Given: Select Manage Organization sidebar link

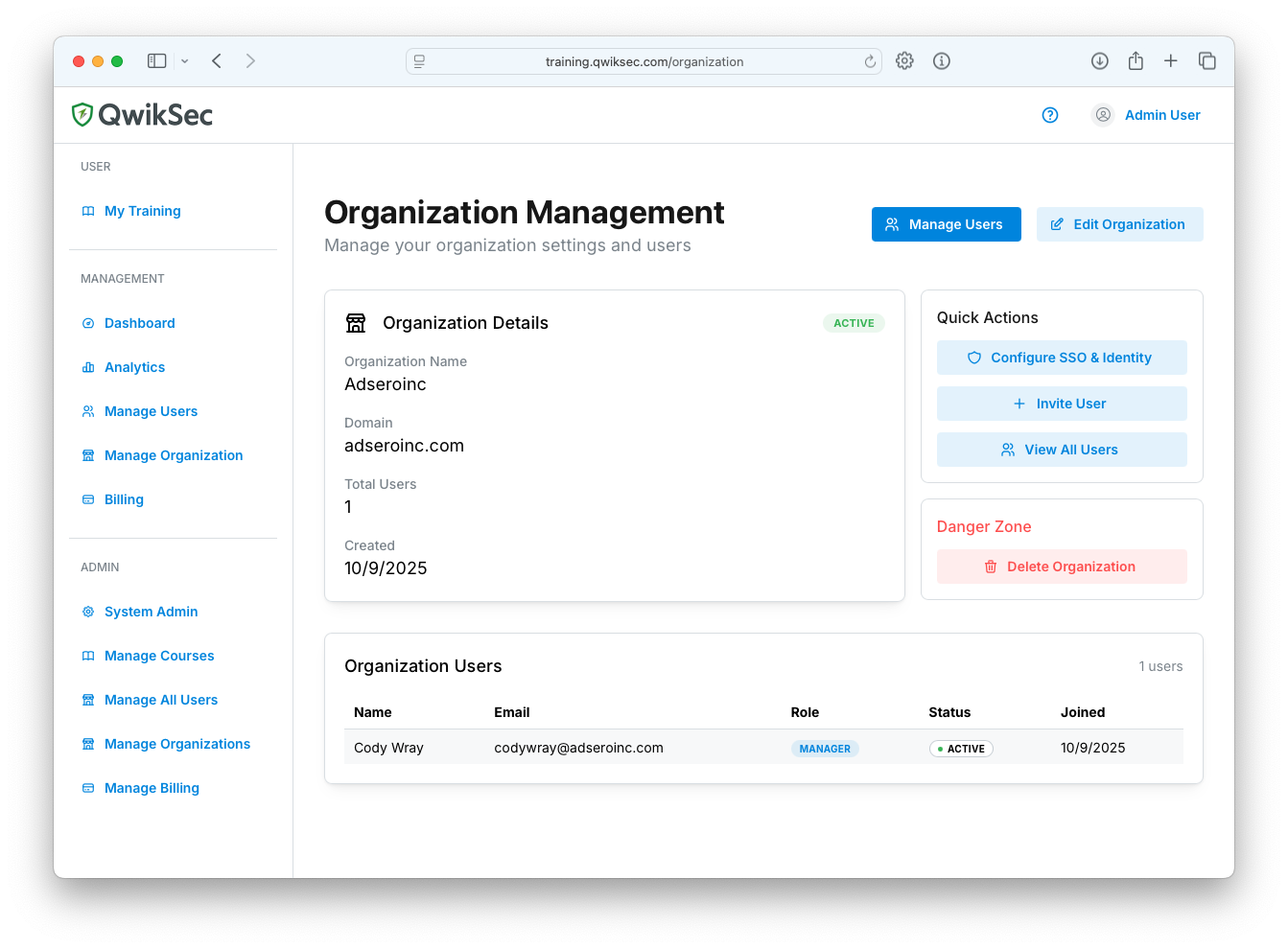Looking at the screenshot, I should [x=174, y=455].
